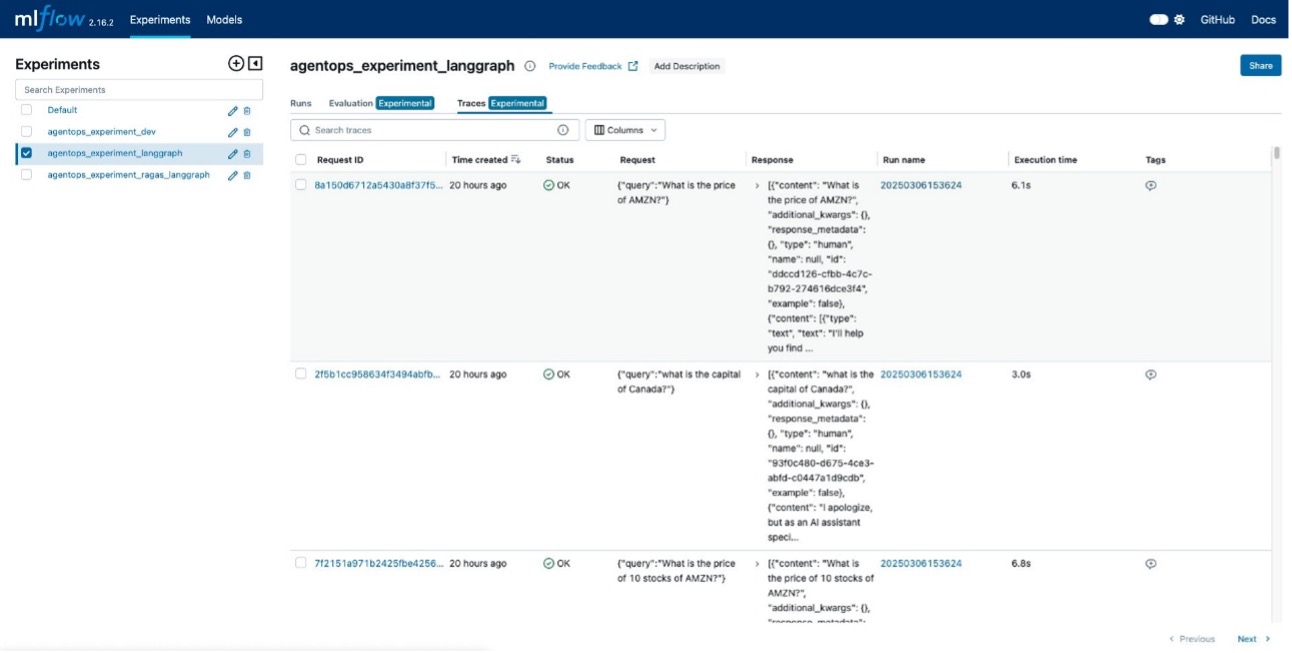Expand response of 10 stocks AMZN trace
Screen dimensions: 1292x653
(x=757, y=564)
